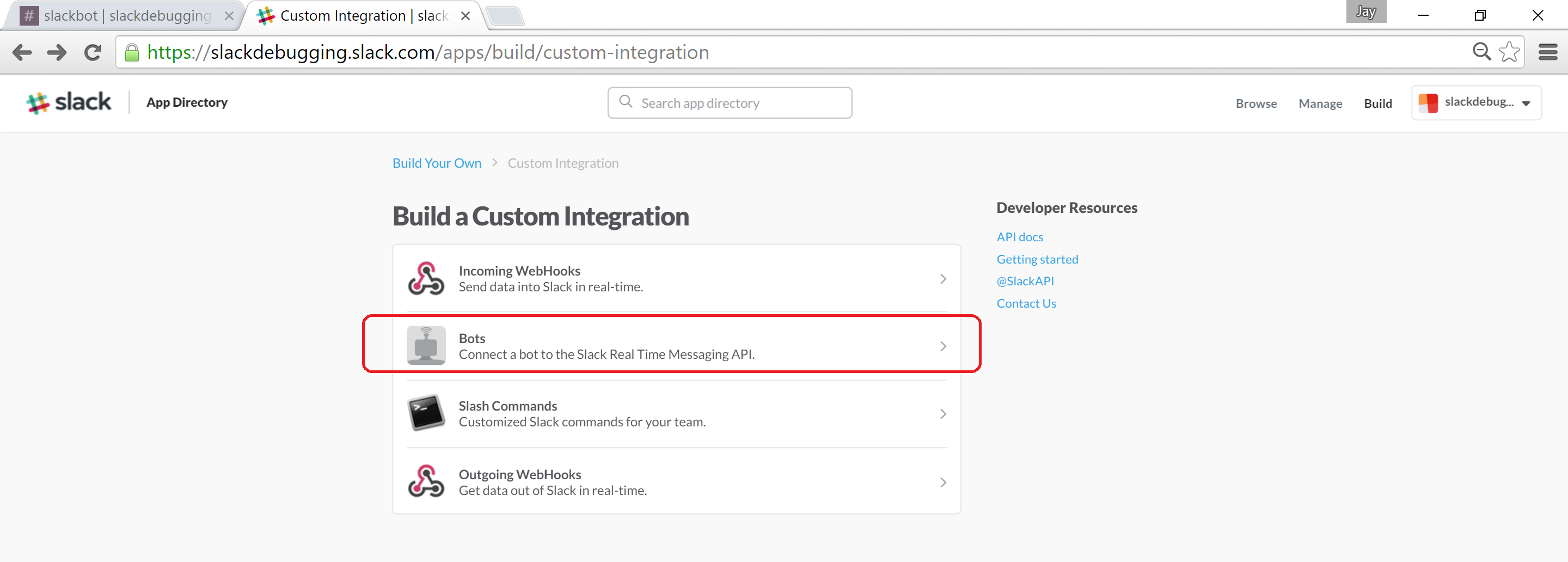Expand the slackdebug... team dropdown arrow

click(x=1526, y=103)
